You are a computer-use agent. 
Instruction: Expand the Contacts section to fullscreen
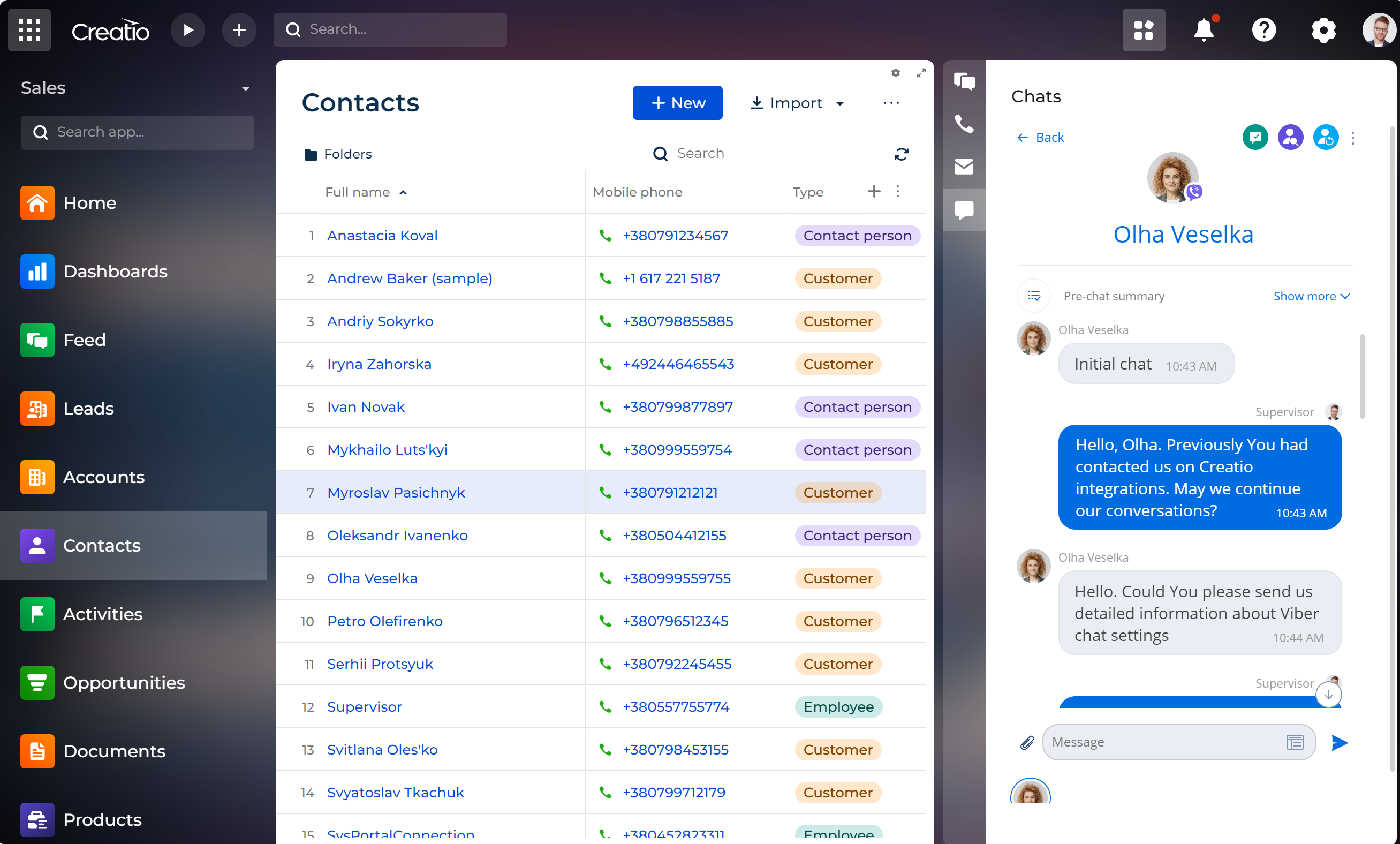[921, 73]
